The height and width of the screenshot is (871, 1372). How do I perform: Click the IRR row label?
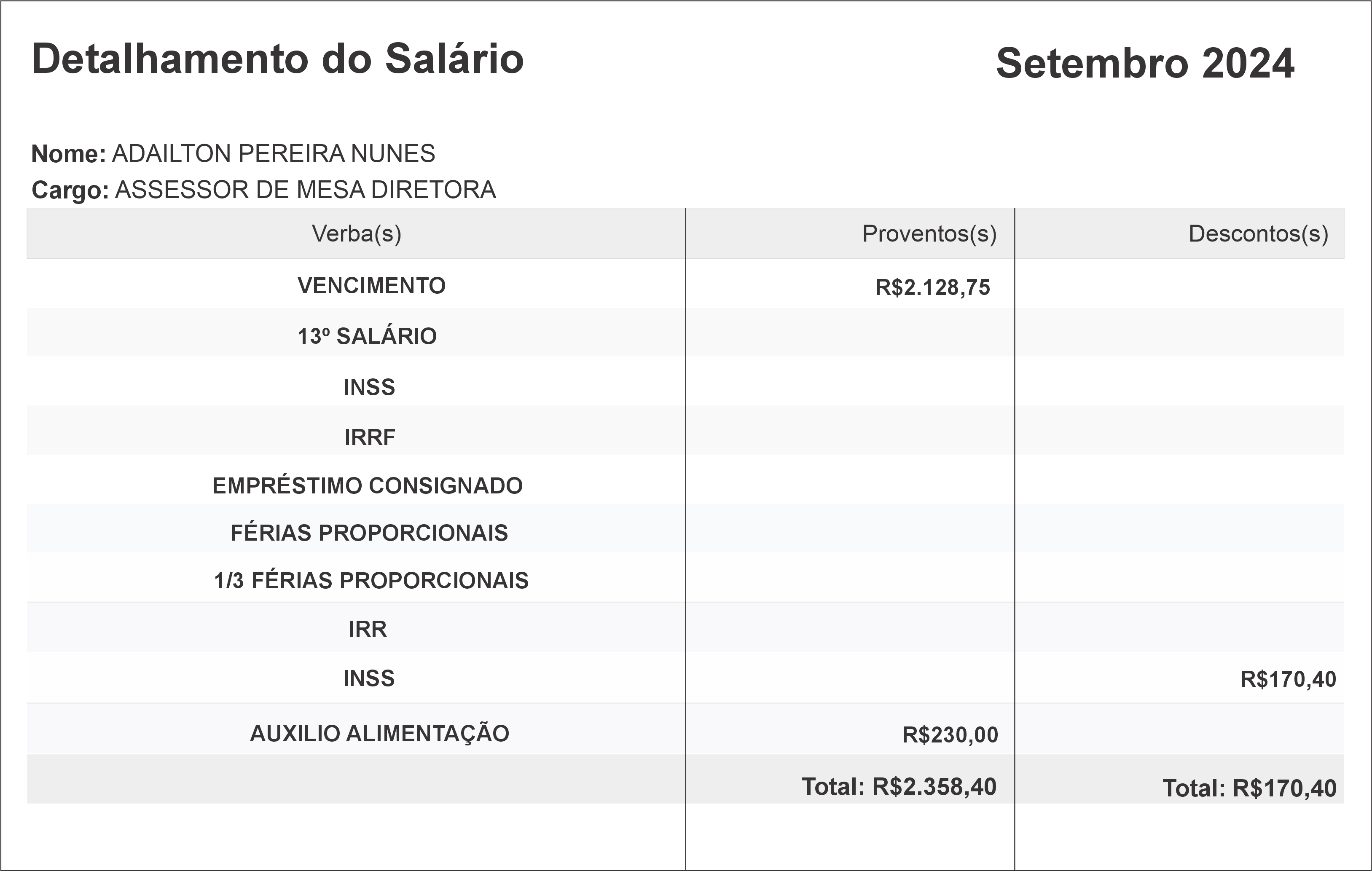coord(368,630)
